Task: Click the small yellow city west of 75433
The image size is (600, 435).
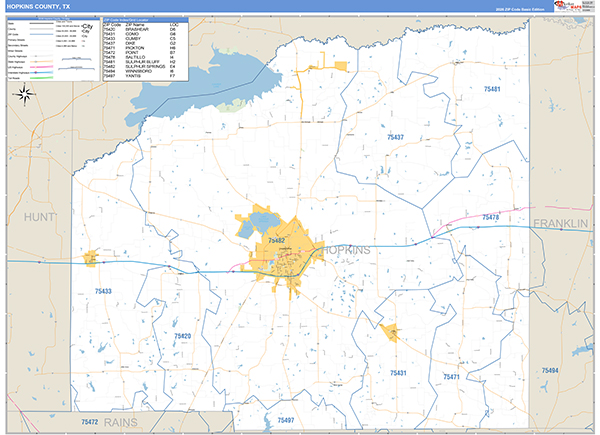Action: (x=93, y=258)
